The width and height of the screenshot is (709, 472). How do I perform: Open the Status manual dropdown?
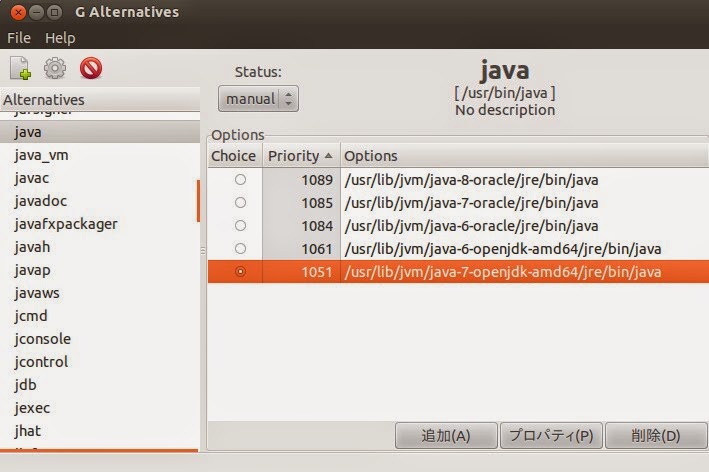tap(258, 99)
